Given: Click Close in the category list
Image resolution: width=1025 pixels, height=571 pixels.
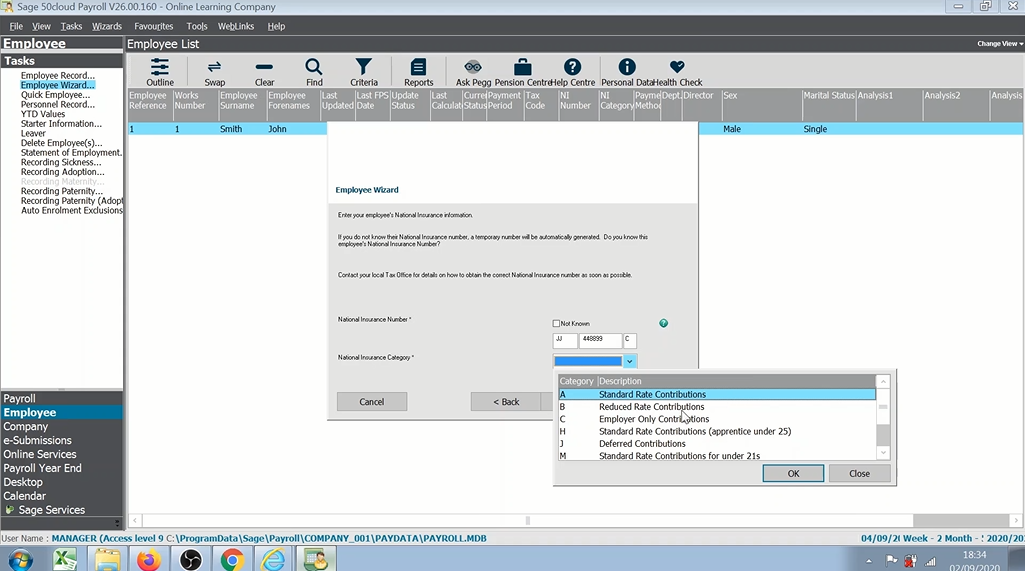Looking at the screenshot, I should coord(859,474).
